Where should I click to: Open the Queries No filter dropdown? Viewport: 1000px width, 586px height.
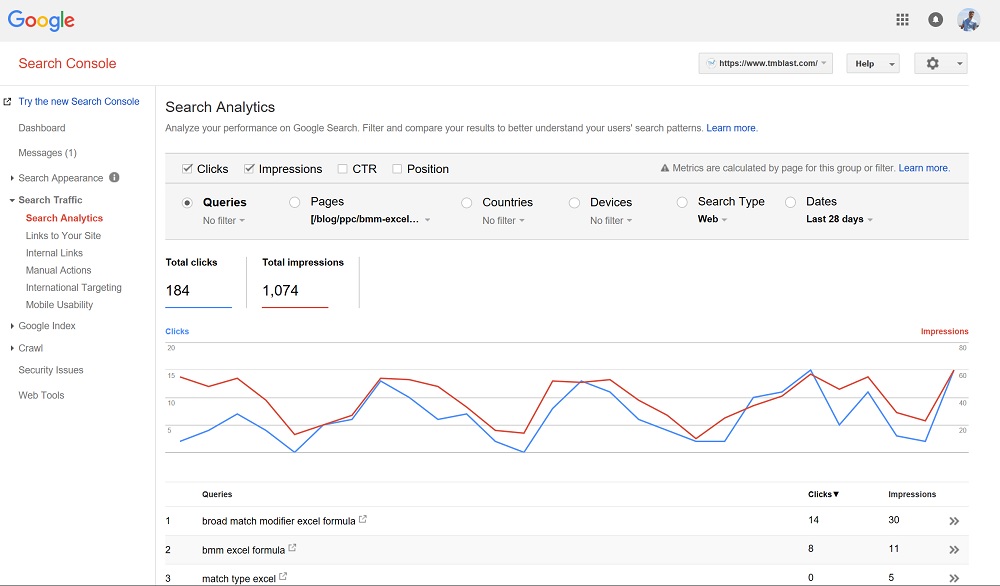224,221
